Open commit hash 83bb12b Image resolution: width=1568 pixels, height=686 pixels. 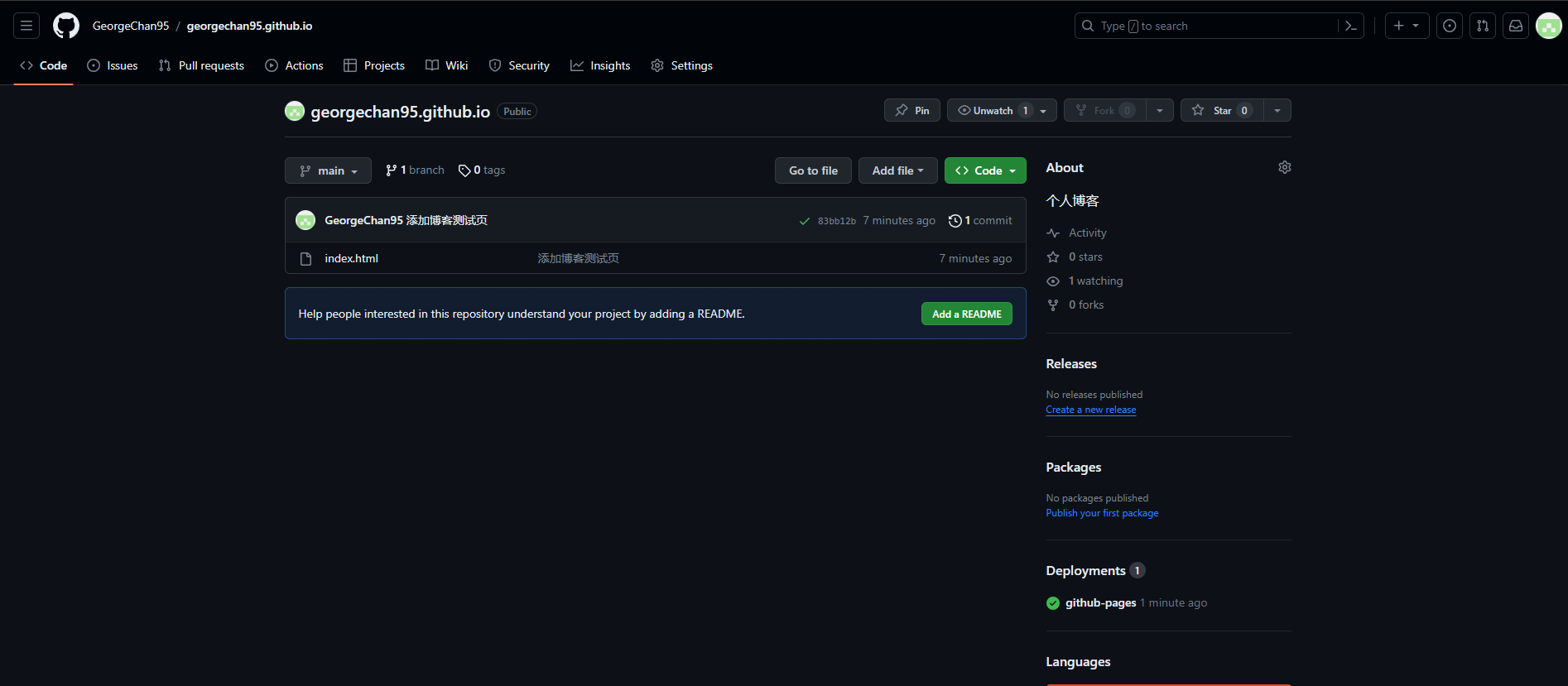(837, 221)
